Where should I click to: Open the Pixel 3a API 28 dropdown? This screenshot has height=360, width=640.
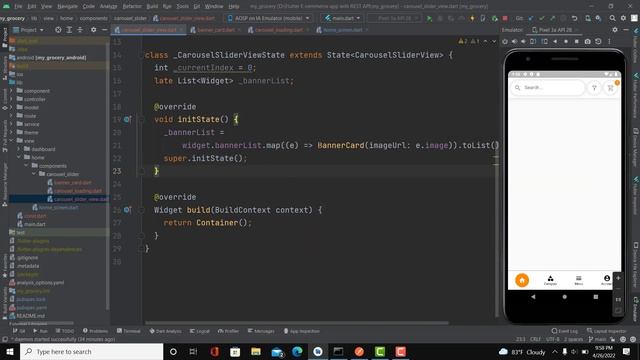395,18
